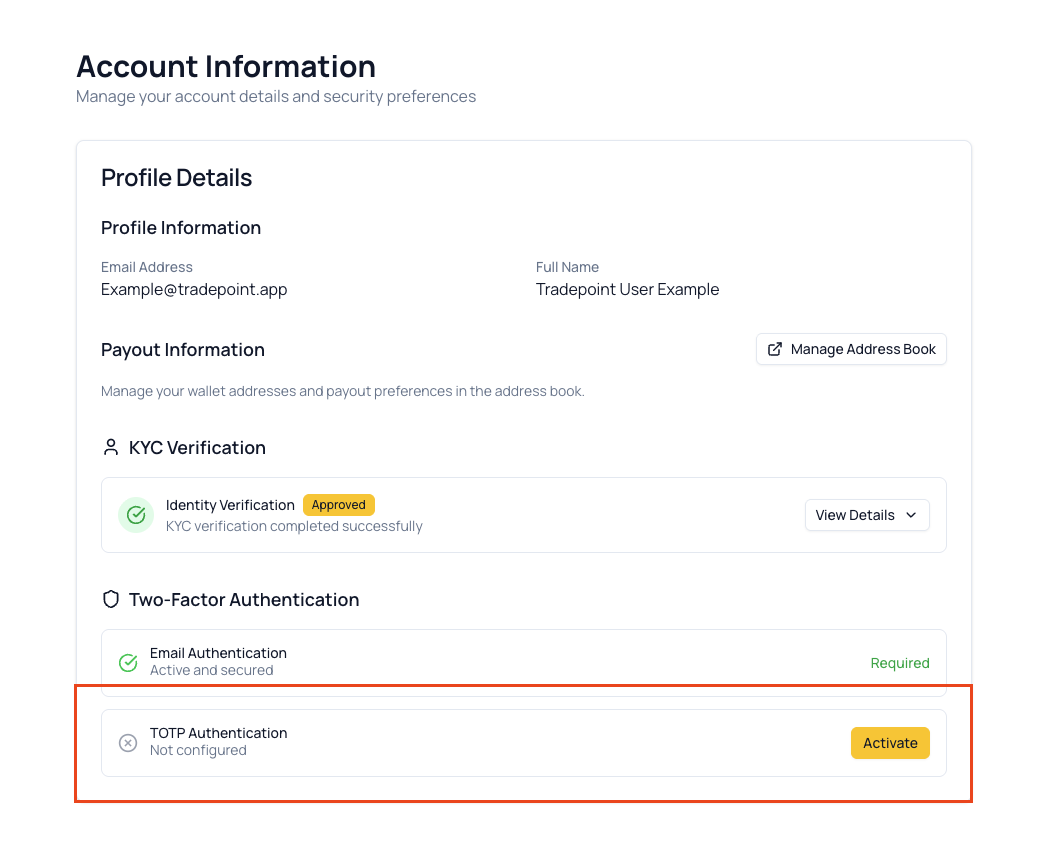Collapse the Identity Verification details panel
The image size is (1060, 851).
point(867,514)
